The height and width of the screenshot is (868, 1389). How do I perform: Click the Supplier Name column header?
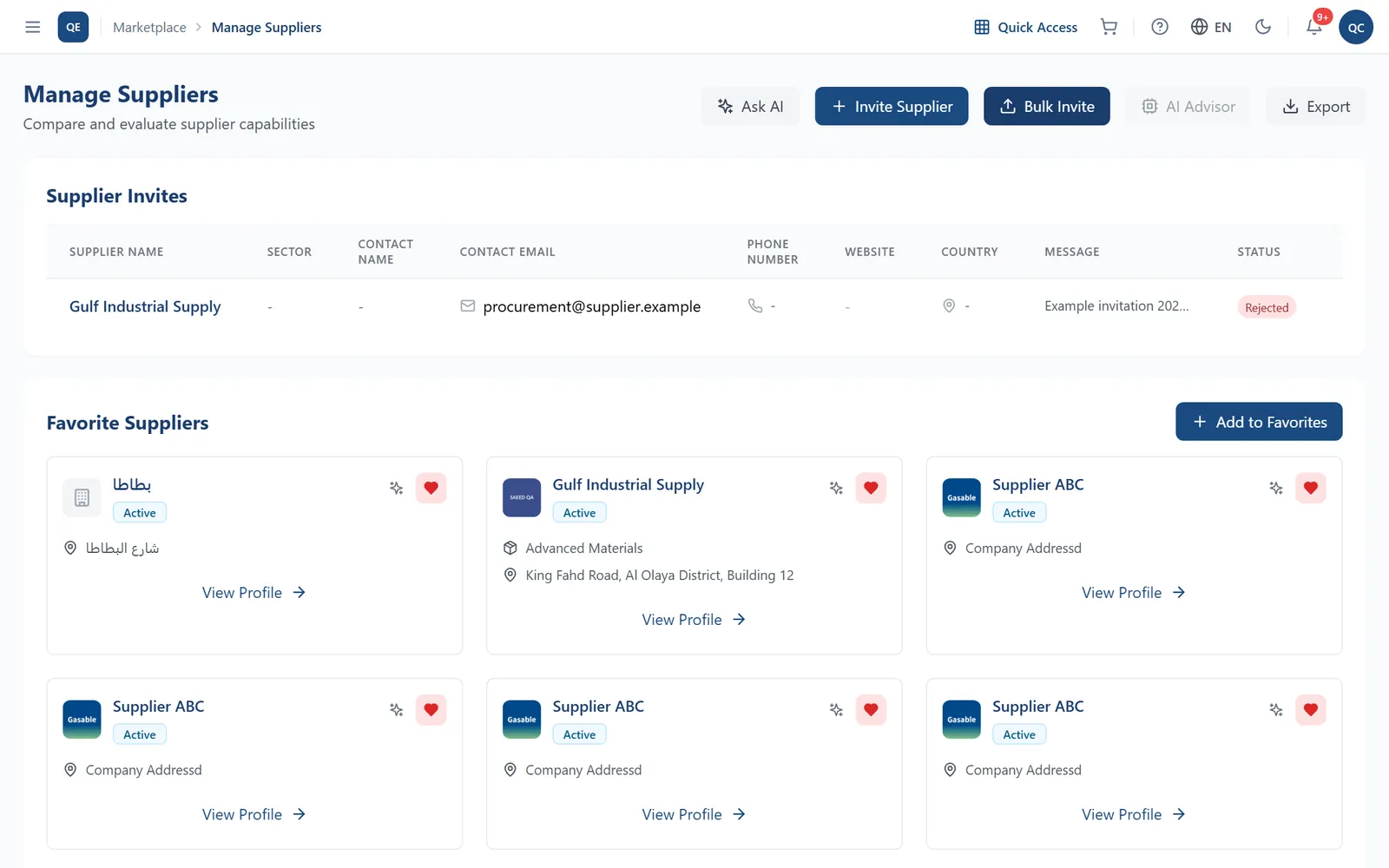[116, 252]
